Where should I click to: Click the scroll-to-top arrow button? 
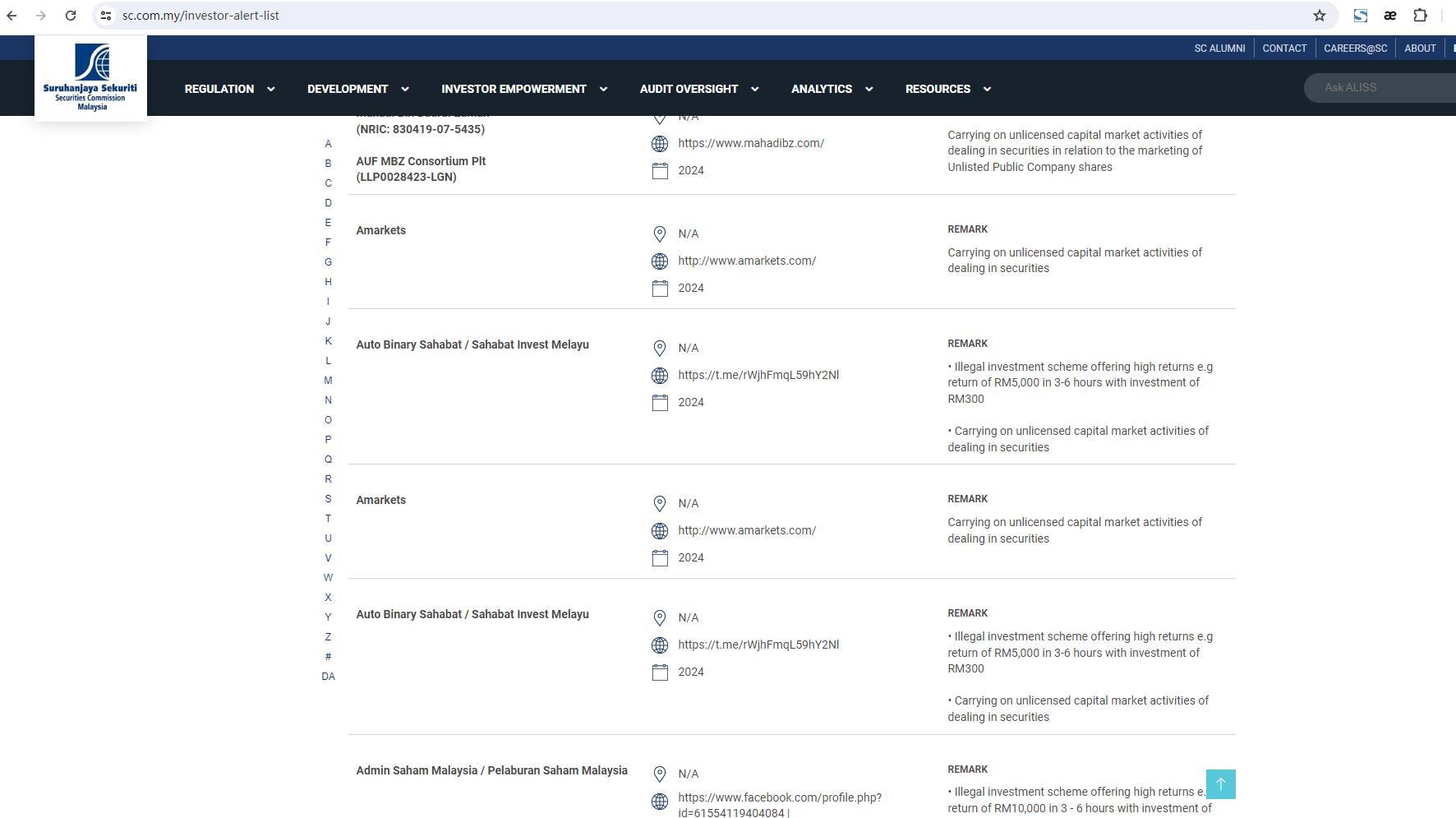(1220, 784)
